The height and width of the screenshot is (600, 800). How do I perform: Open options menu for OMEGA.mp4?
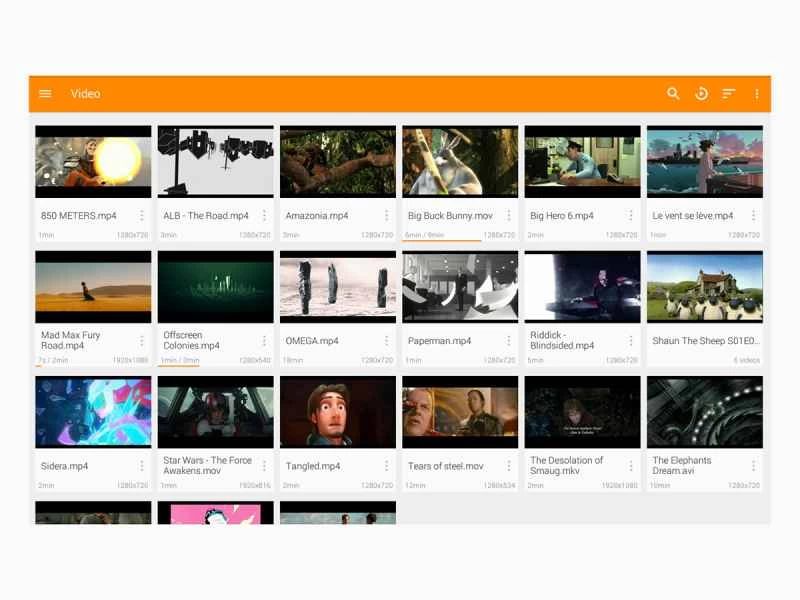tap(386, 341)
